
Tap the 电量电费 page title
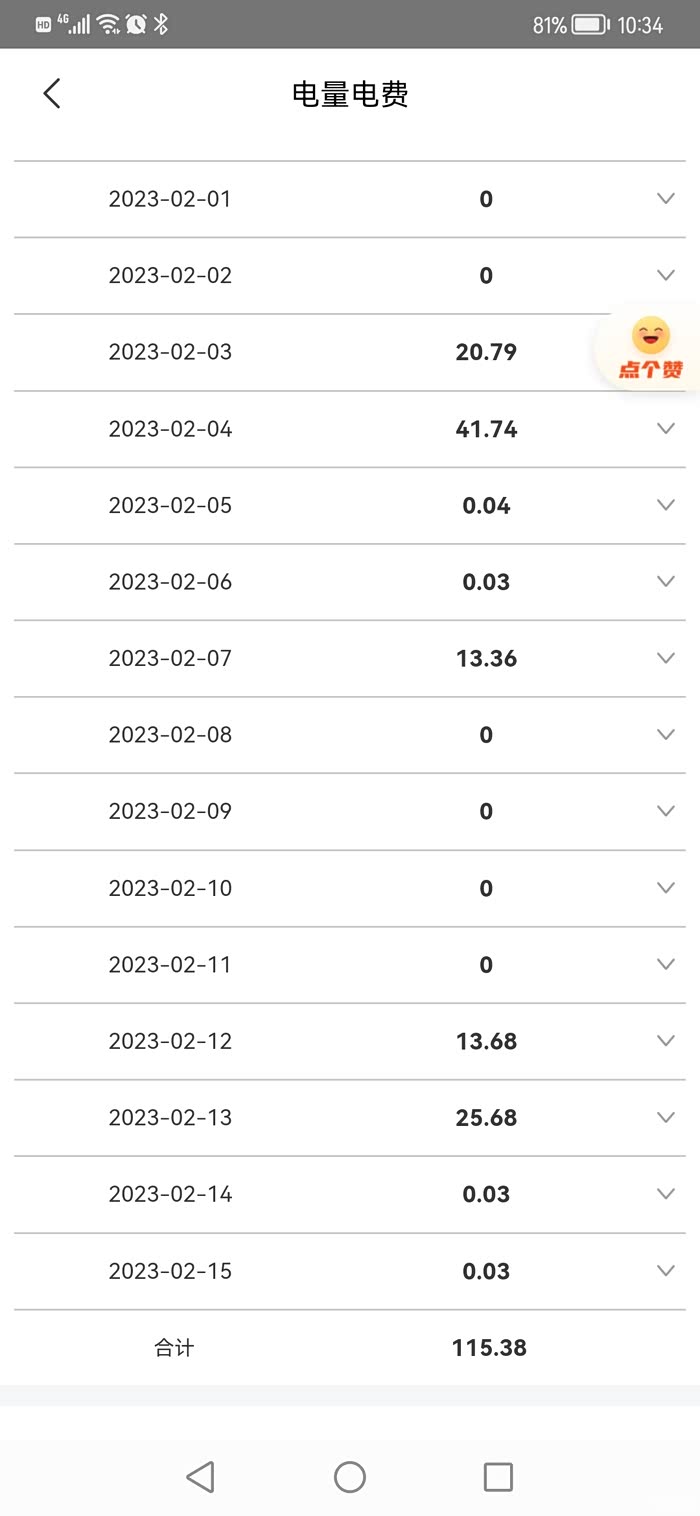pos(350,94)
